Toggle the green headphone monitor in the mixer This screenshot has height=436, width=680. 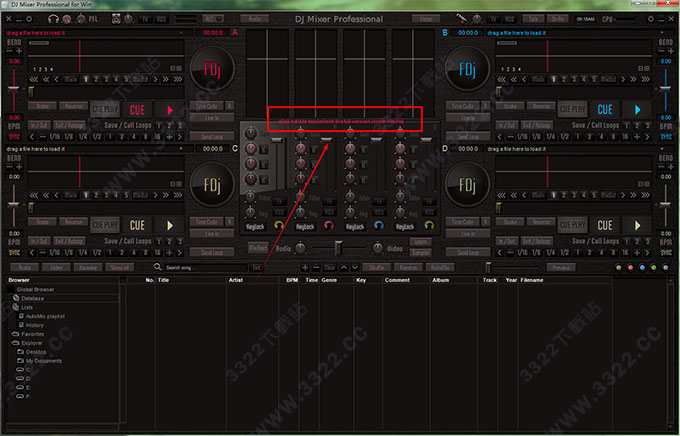click(x=429, y=226)
